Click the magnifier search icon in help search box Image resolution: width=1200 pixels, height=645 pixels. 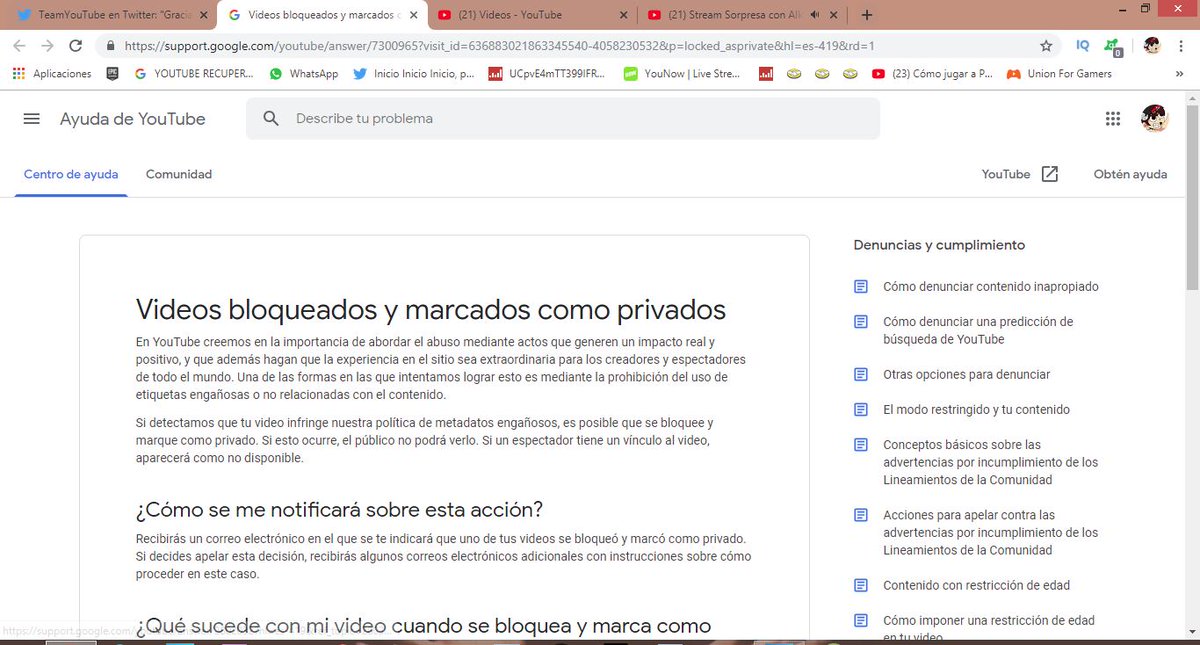(271, 119)
